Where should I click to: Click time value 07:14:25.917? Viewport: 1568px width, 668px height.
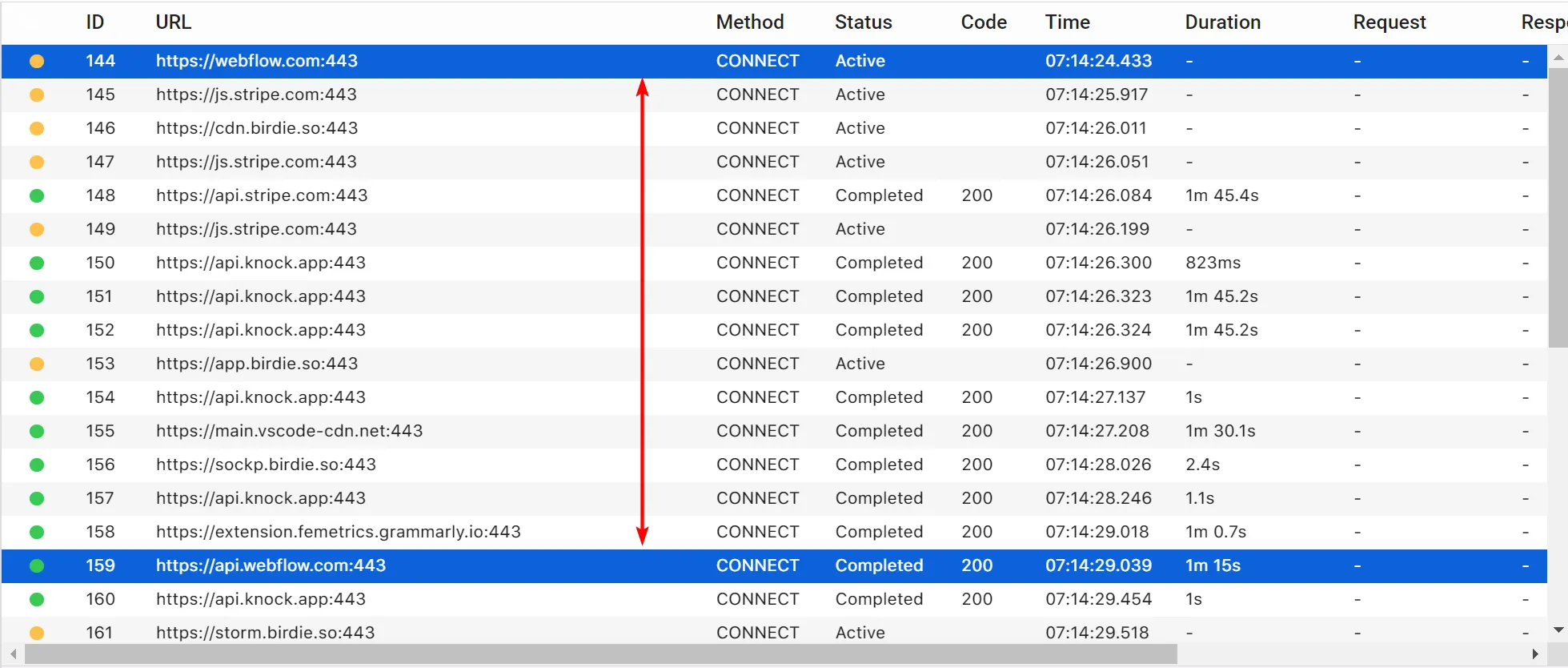(1097, 95)
